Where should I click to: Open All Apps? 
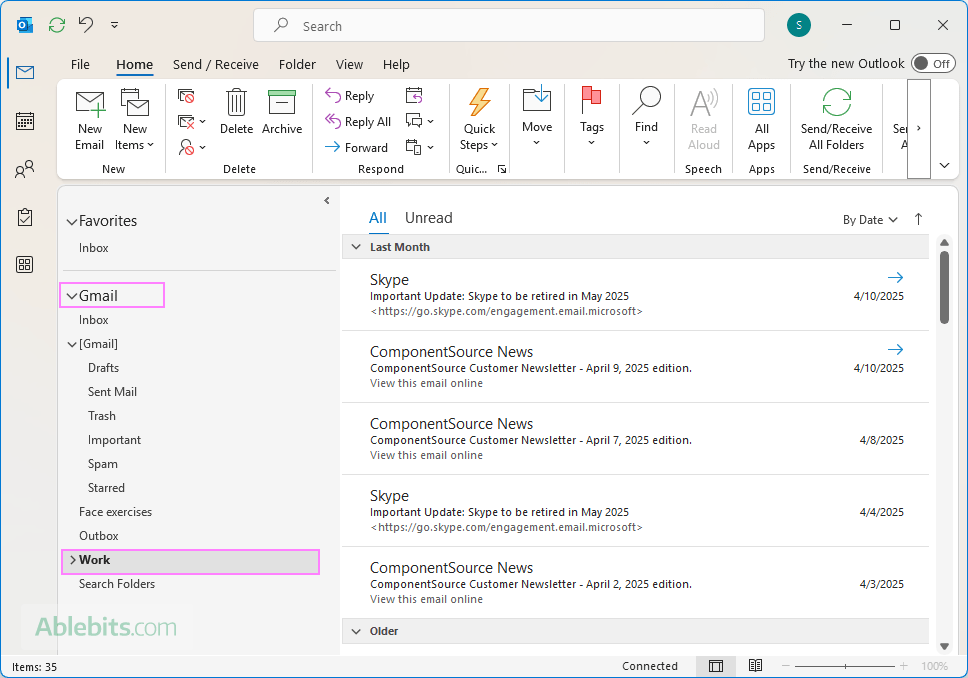tap(761, 120)
